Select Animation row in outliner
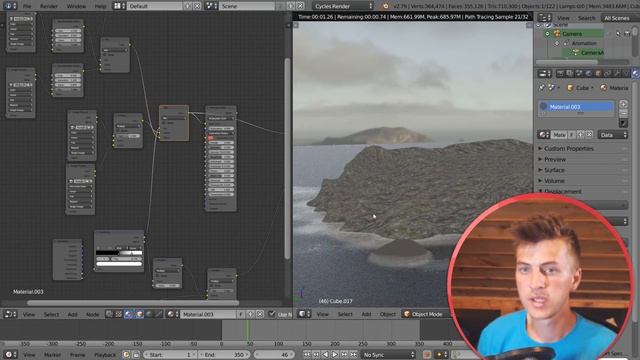640x360 pixels. tap(584, 43)
